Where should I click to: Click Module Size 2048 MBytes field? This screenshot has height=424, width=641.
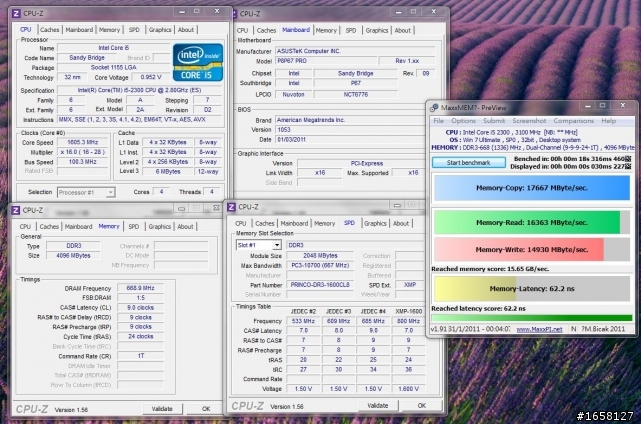(320, 256)
